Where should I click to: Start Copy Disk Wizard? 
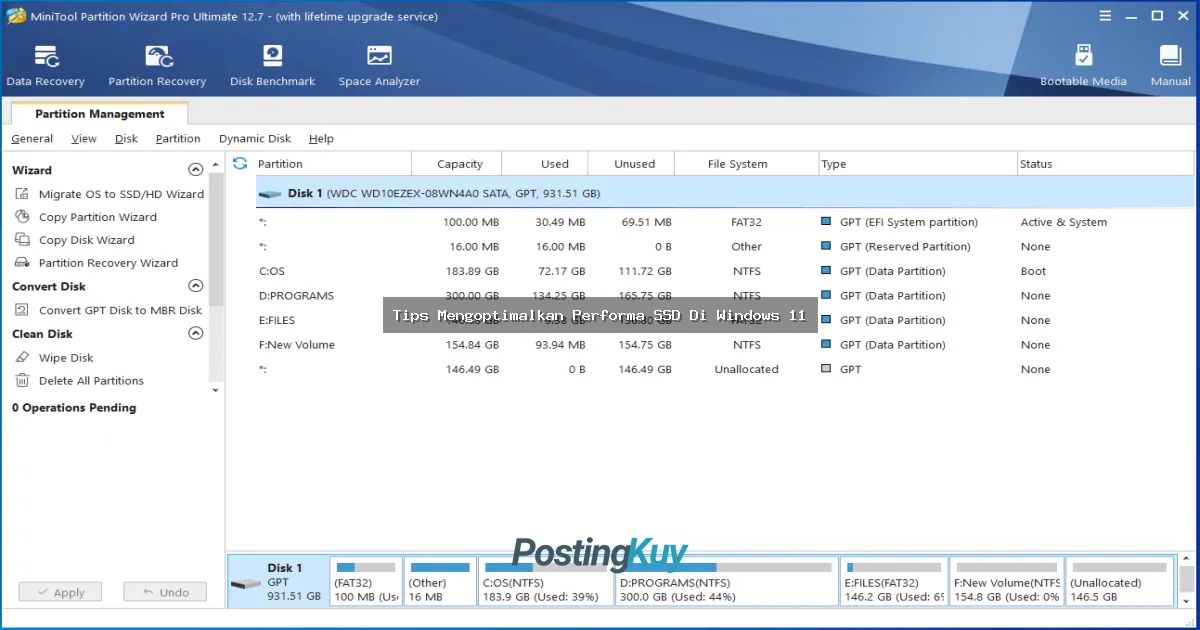75,240
